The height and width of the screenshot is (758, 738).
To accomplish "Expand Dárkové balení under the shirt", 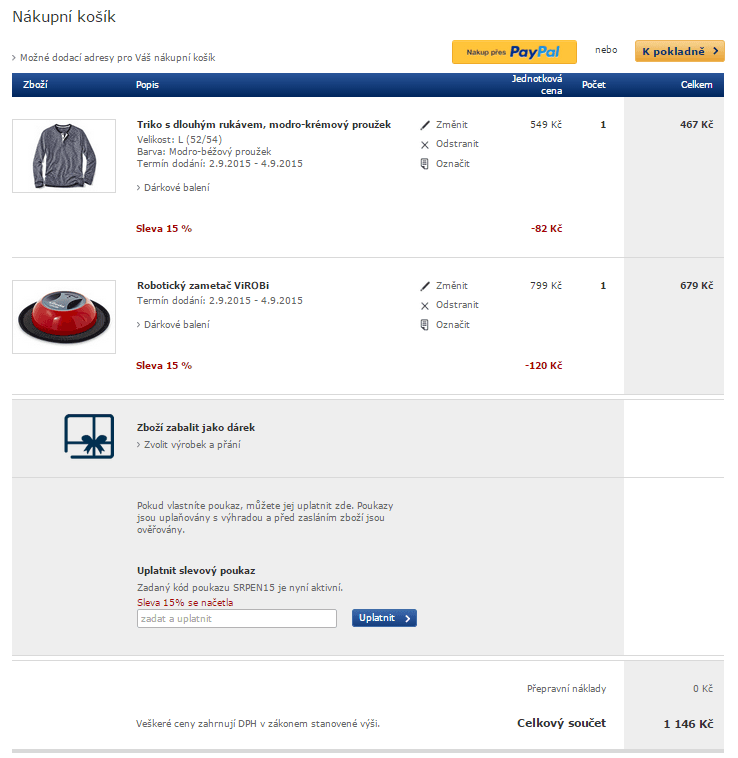I will (173, 188).
